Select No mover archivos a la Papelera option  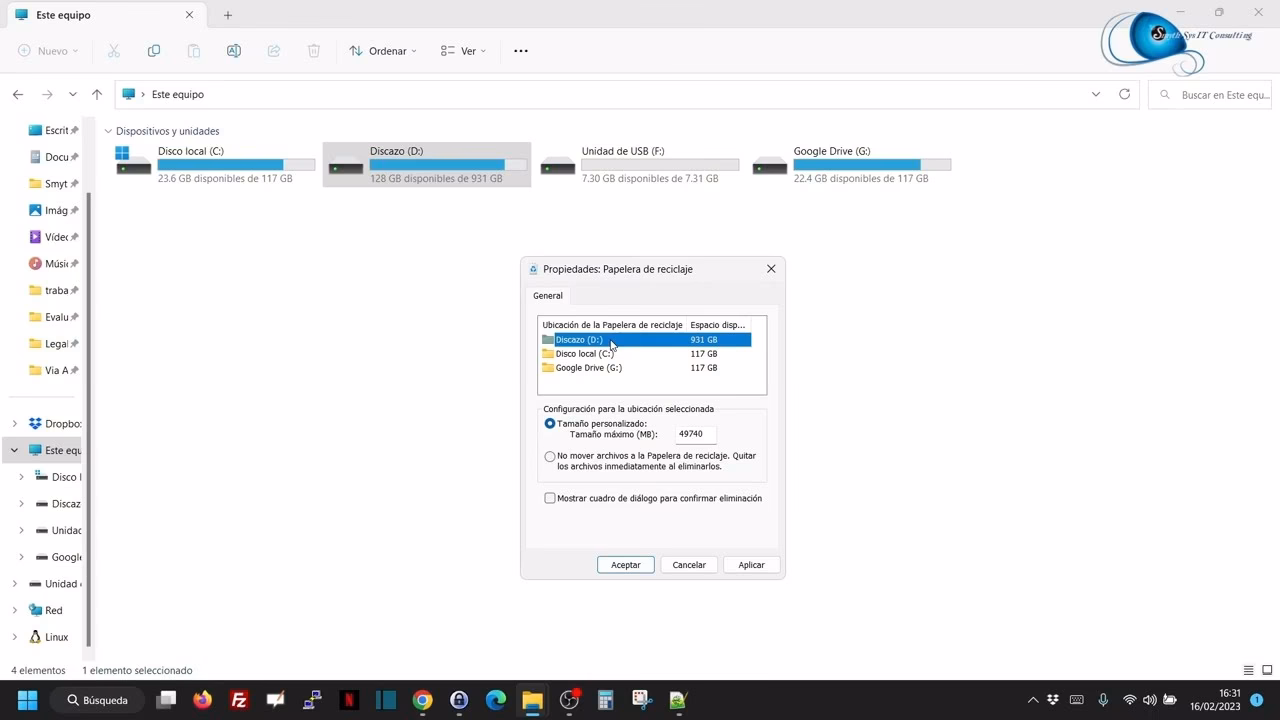pyautogui.click(x=550, y=457)
